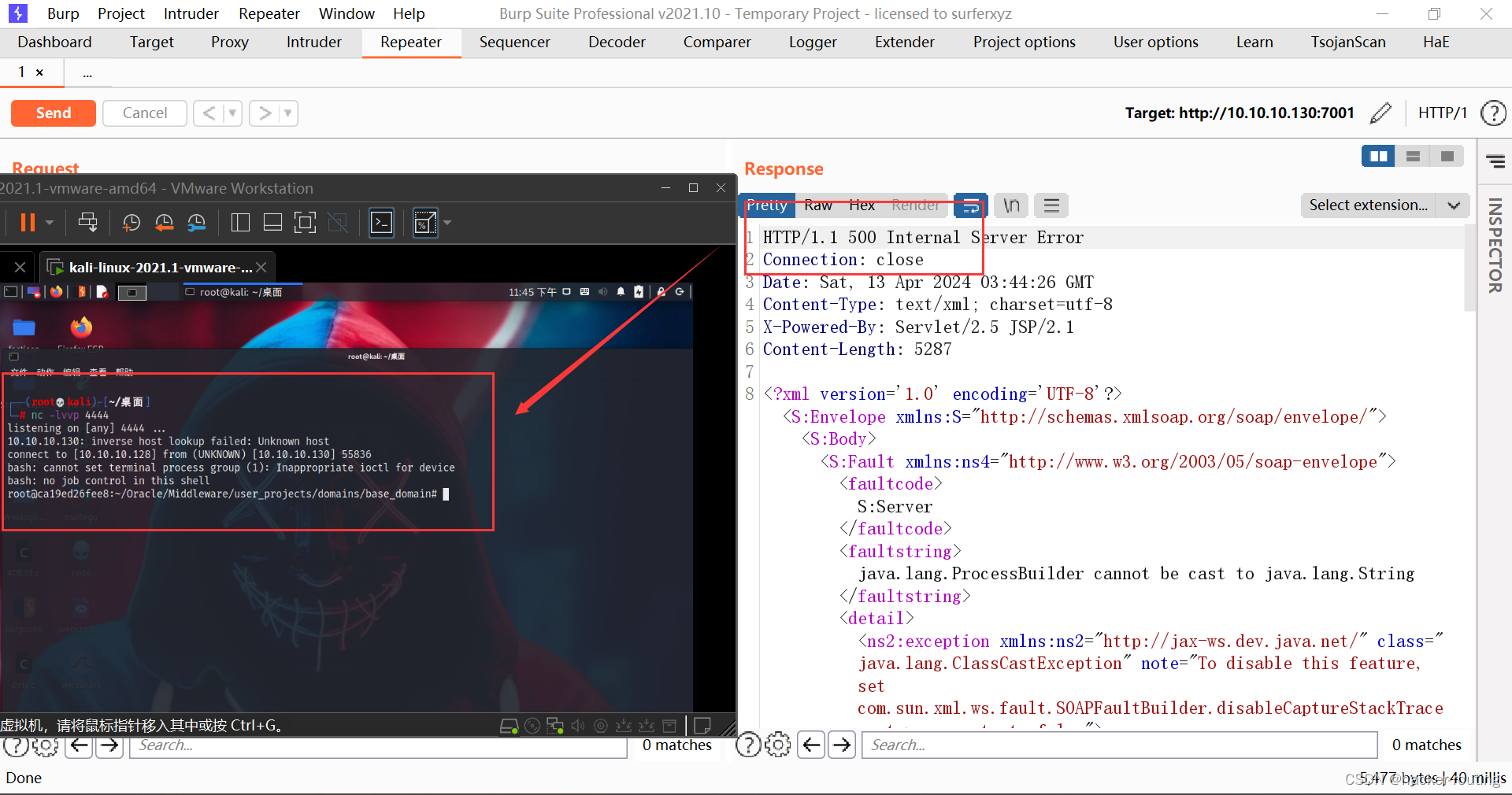
Task: Open the Intruder menu in menu bar
Action: coord(191,13)
